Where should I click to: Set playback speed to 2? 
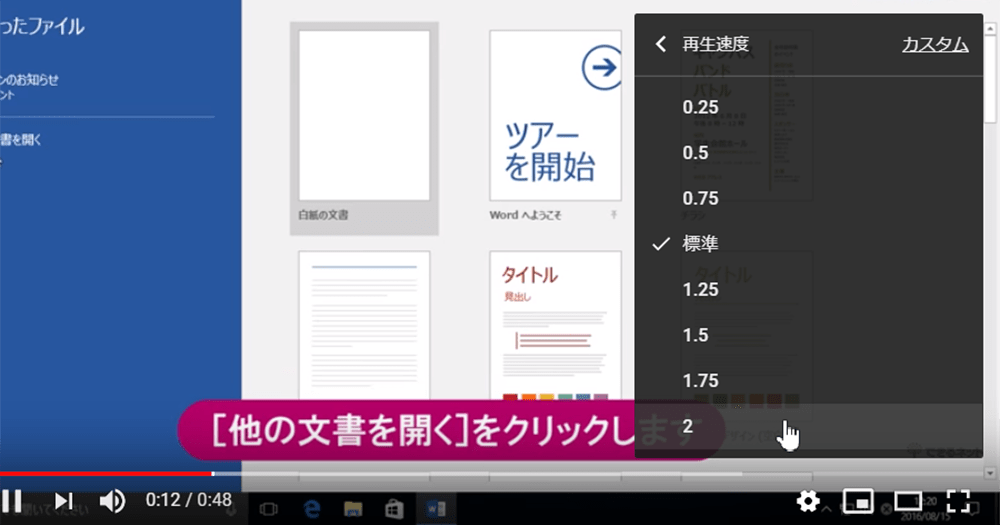pyautogui.click(x=809, y=426)
